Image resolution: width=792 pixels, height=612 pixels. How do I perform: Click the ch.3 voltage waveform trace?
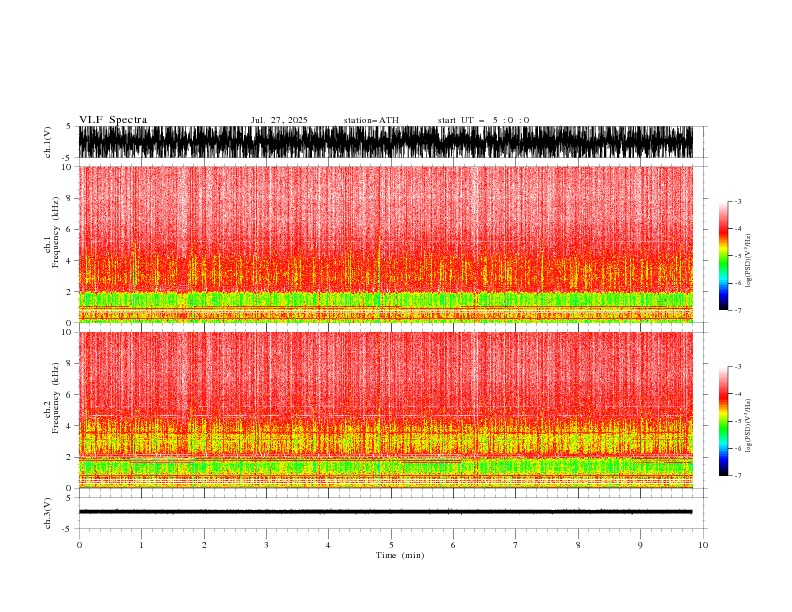coord(385,512)
